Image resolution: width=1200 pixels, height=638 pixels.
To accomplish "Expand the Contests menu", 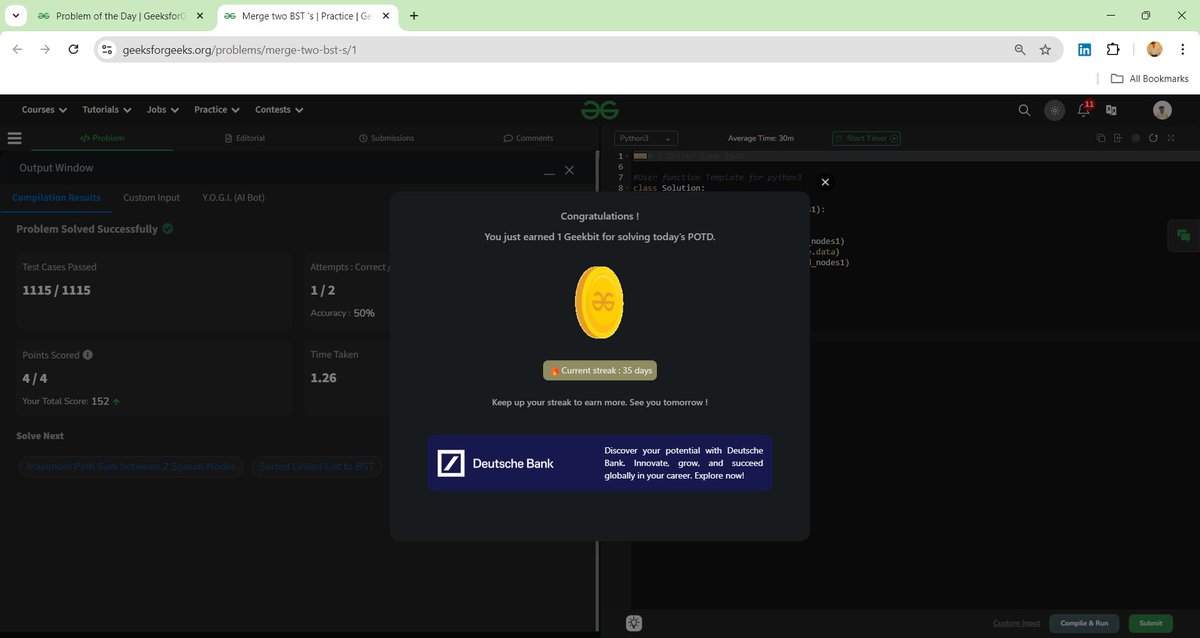I will click(279, 110).
